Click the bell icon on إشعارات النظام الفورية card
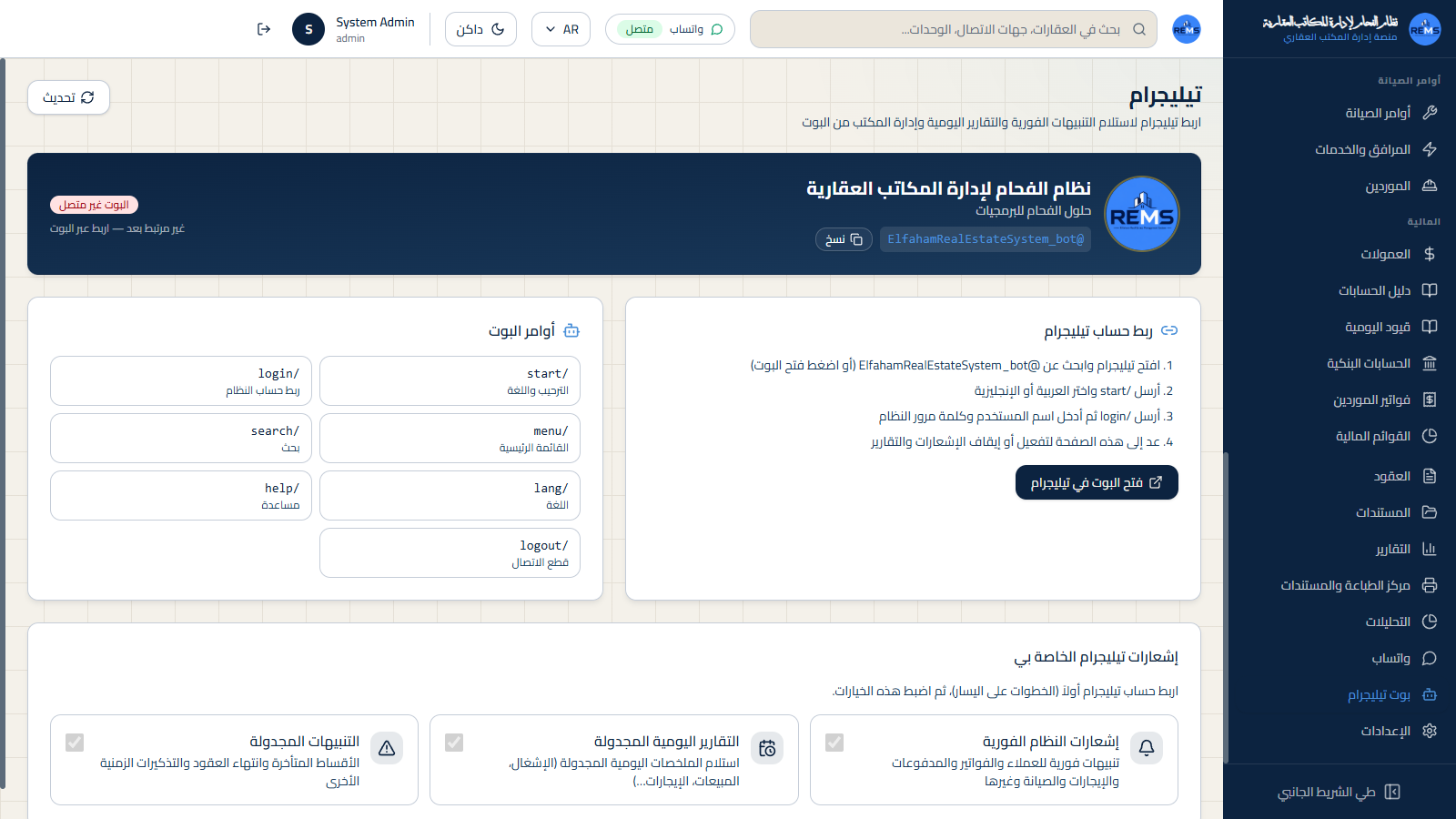 pos(1147,748)
